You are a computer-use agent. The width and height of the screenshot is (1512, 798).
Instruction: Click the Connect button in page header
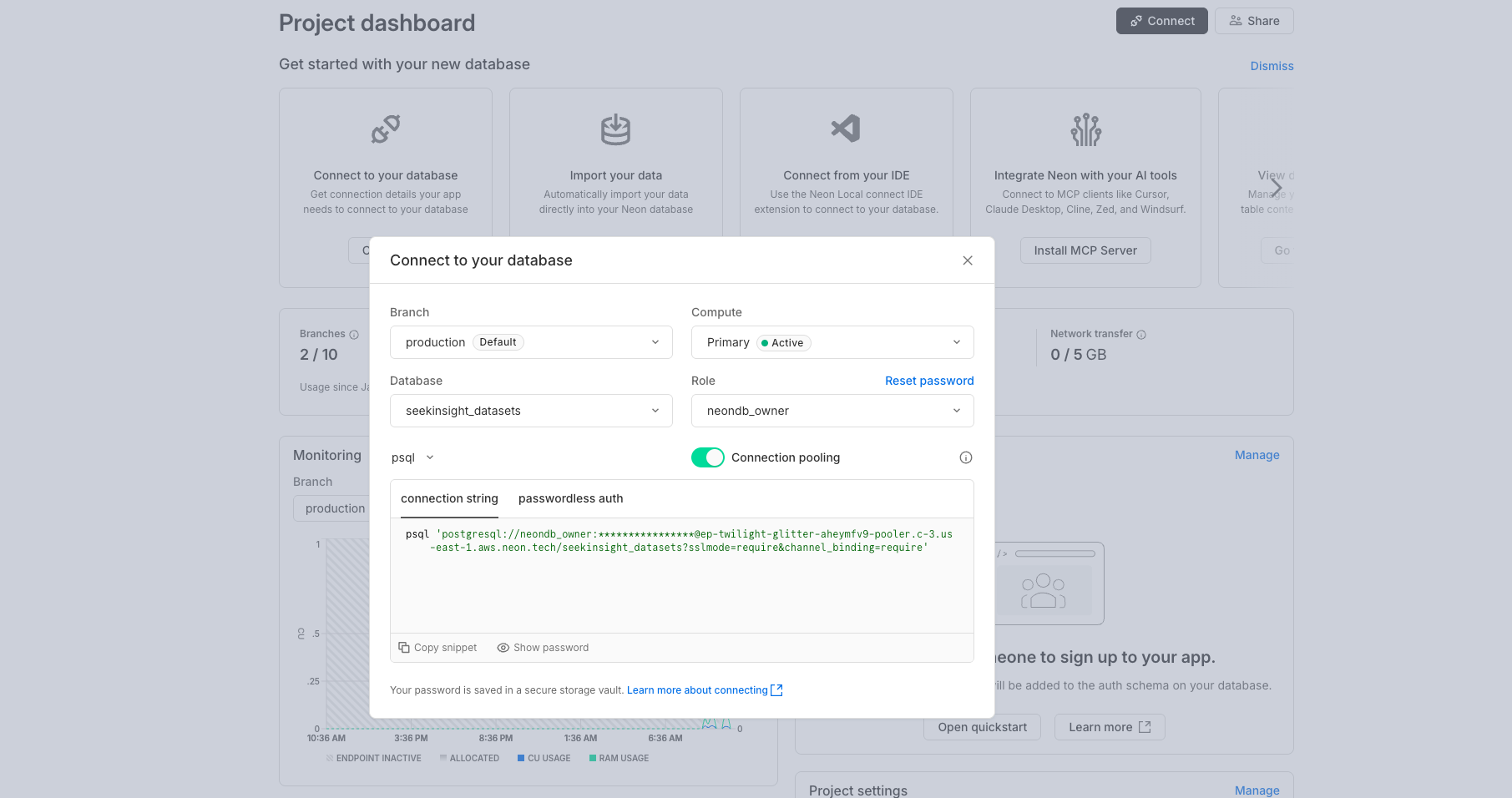pos(1162,21)
